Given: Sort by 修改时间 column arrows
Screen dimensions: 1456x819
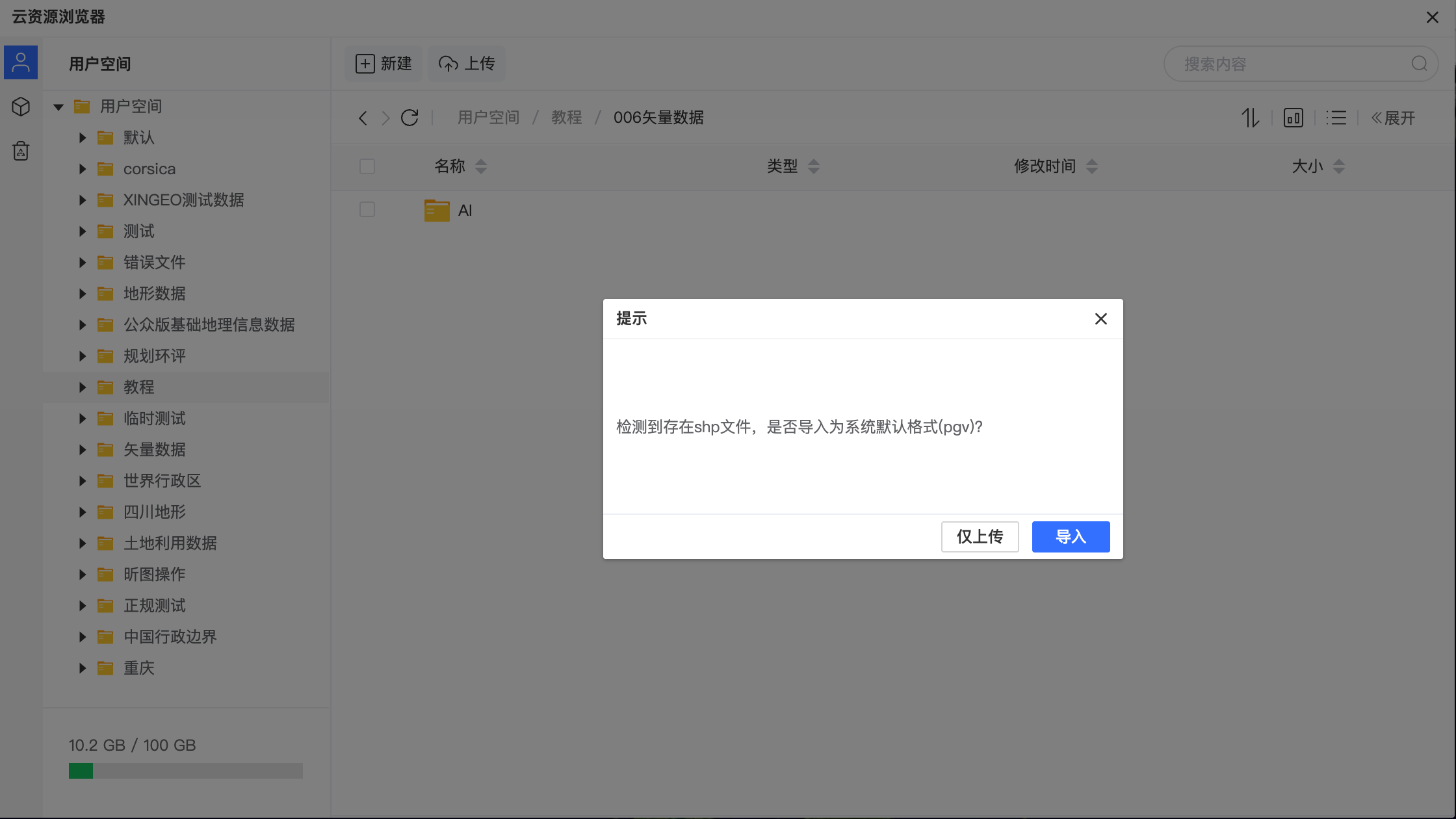Looking at the screenshot, I should pos(1092,166).
